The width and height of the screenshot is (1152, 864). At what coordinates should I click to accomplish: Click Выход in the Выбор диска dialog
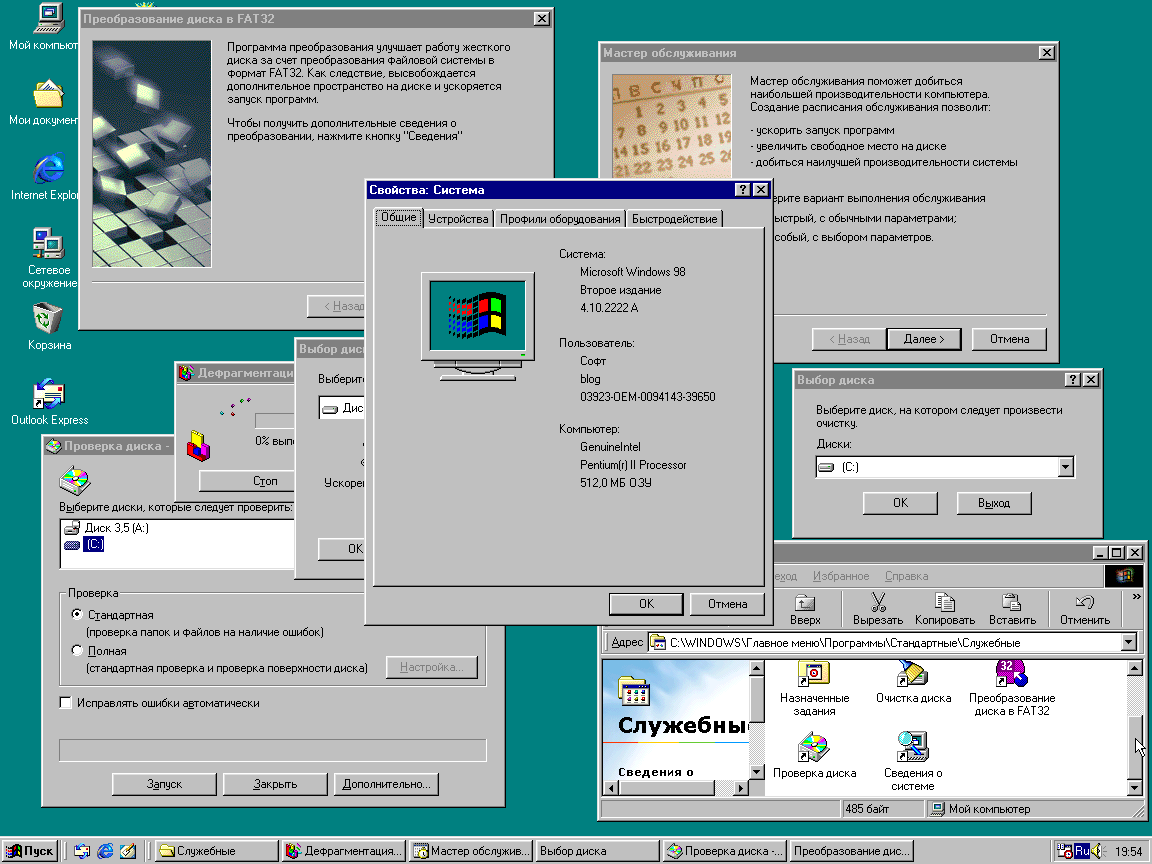(x=994, y=503)
